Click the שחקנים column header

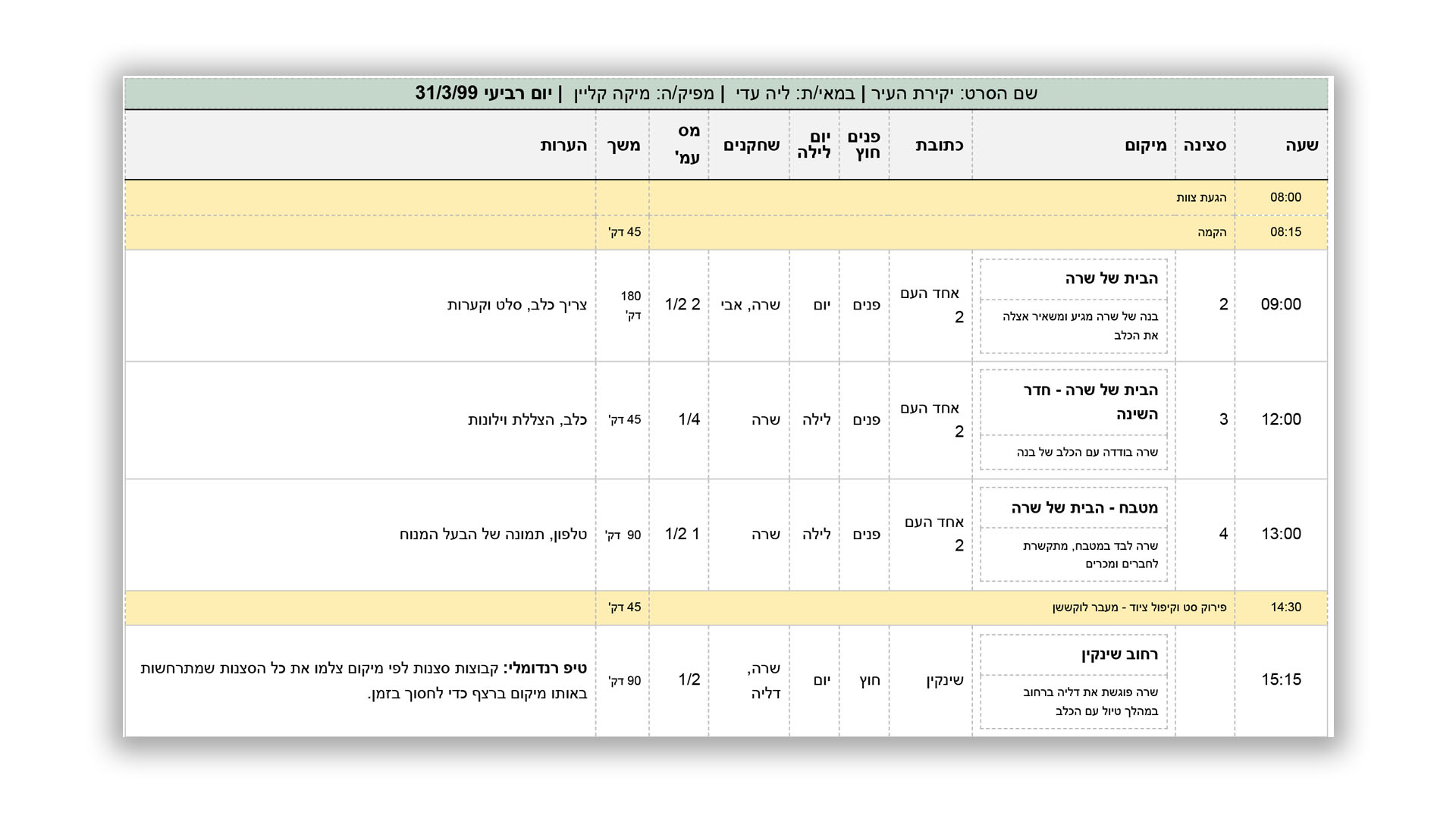click(751, 146)
